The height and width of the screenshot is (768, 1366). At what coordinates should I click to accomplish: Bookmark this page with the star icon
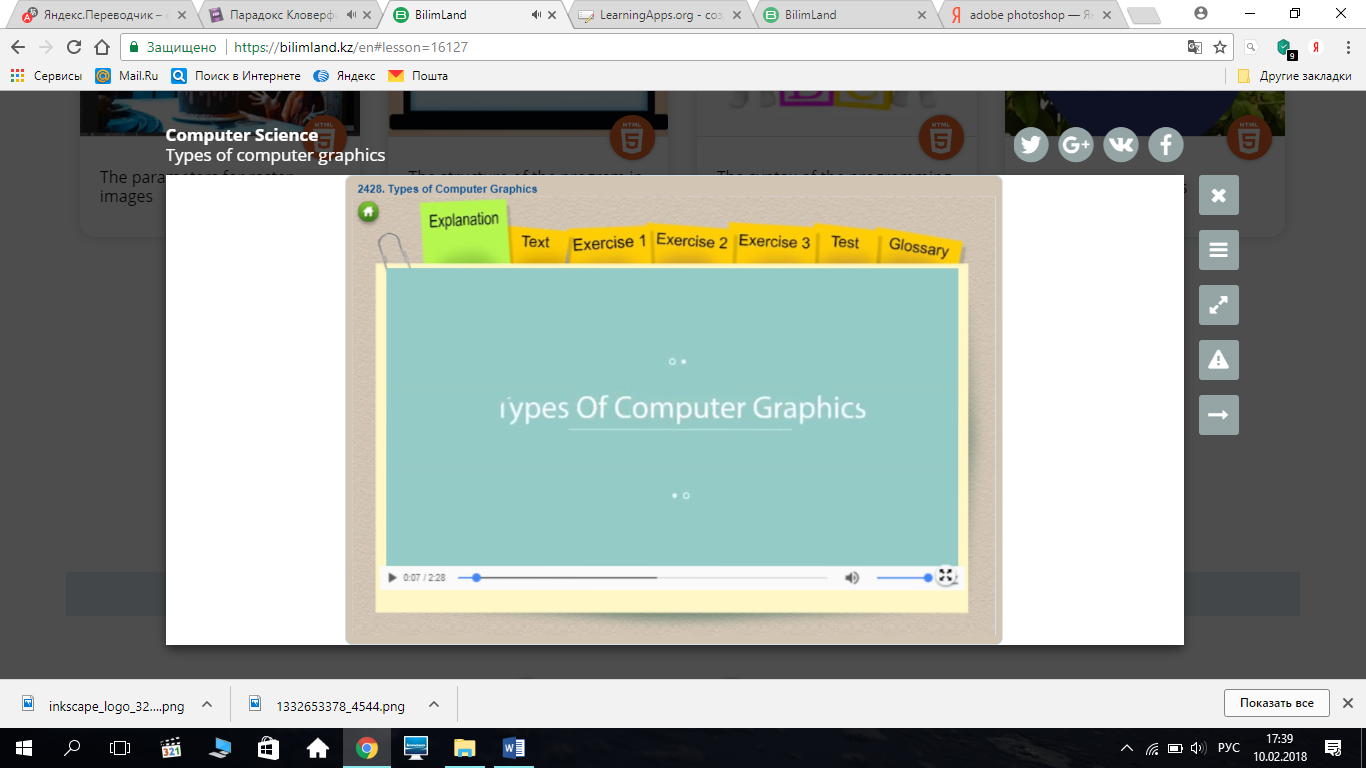1220,47
